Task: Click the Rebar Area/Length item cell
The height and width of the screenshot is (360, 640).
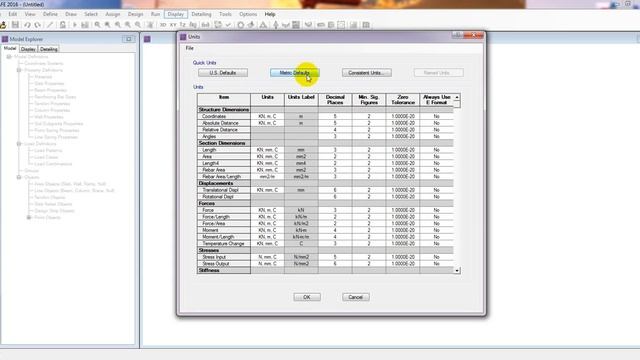Action: (224, 177)
